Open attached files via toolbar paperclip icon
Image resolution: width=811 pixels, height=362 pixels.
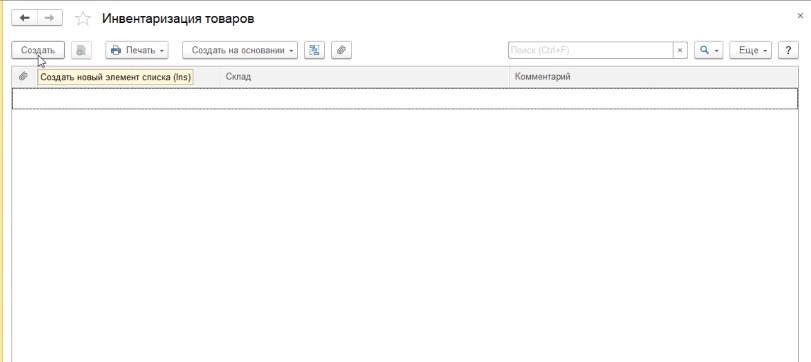[341, 50]
